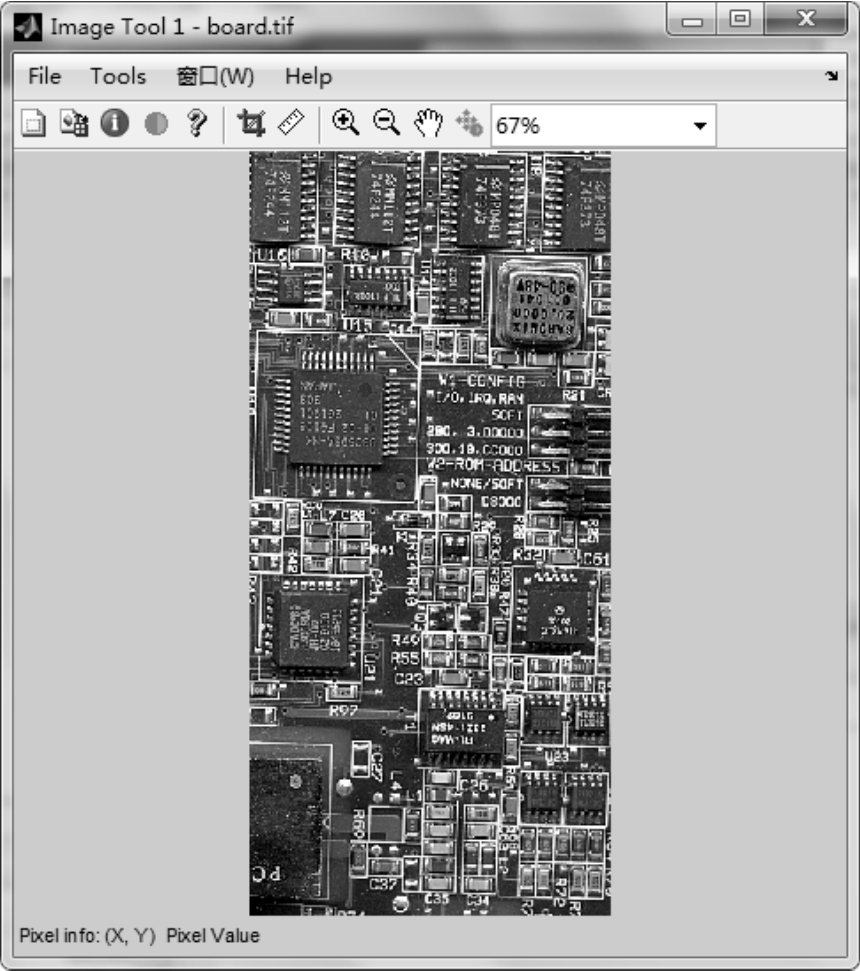This screenshot has width=860, height=971.
Task: Click the Pixel Region tool icon
Action: click(x=74, y=124)
